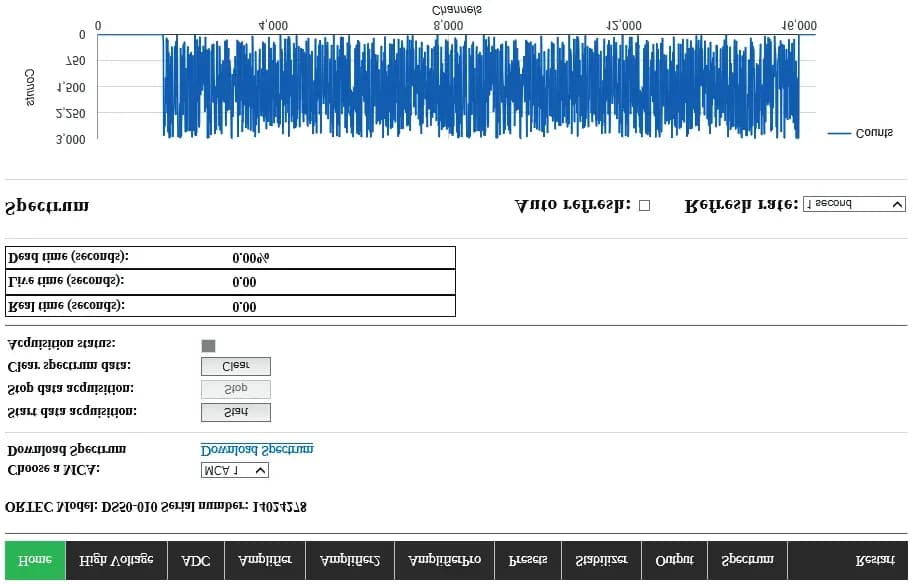Follow the Download Spectrum link
Screen dimensions: 913x584
(x=257, y=449)
